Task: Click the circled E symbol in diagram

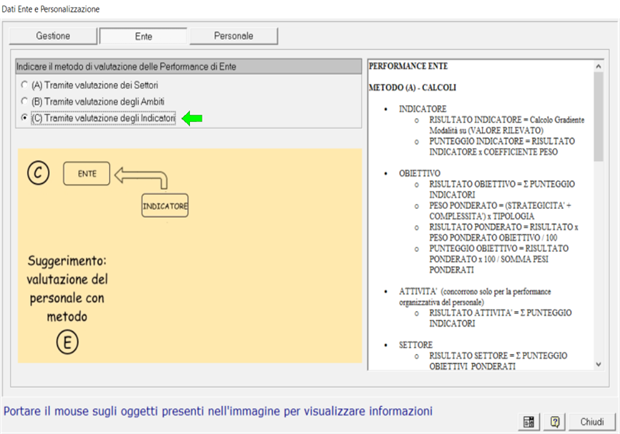Action: [66, 343]
